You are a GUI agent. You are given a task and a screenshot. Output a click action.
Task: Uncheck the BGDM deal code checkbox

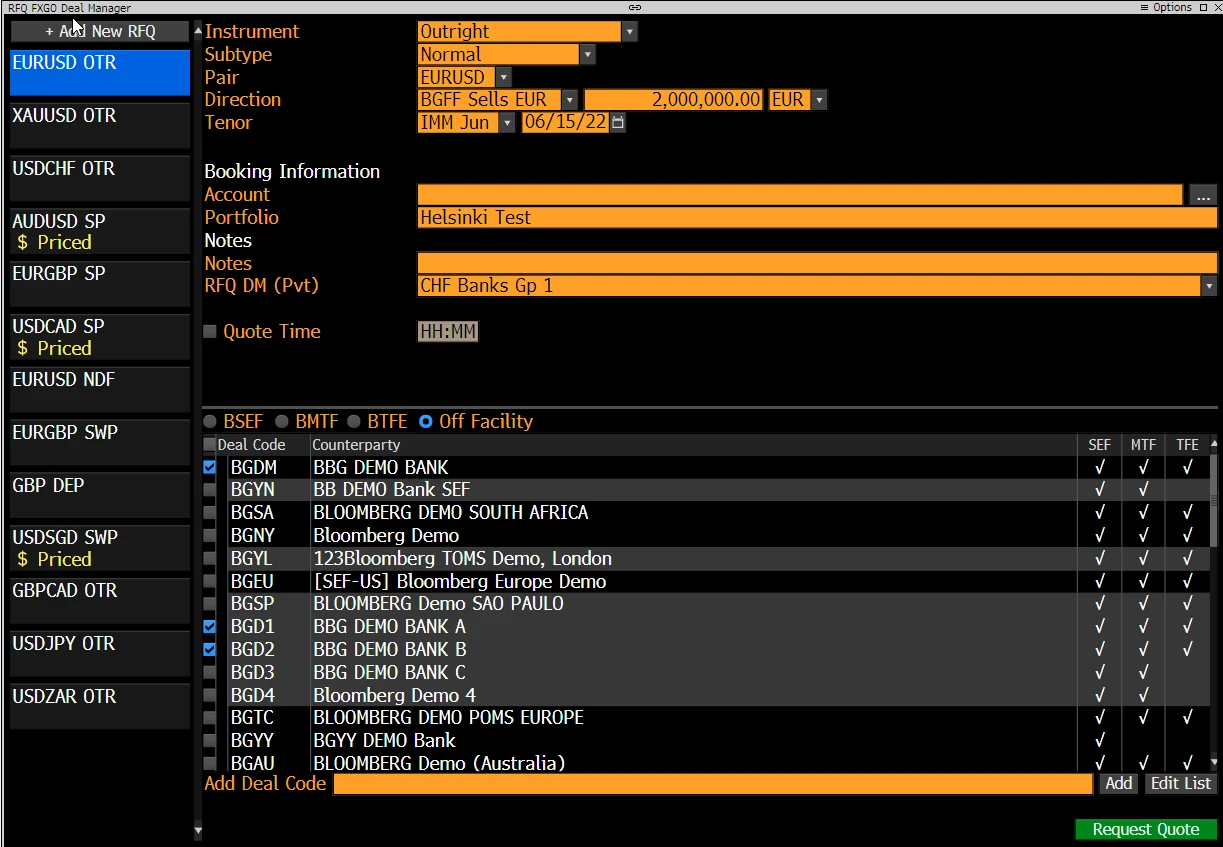[209, 467]
